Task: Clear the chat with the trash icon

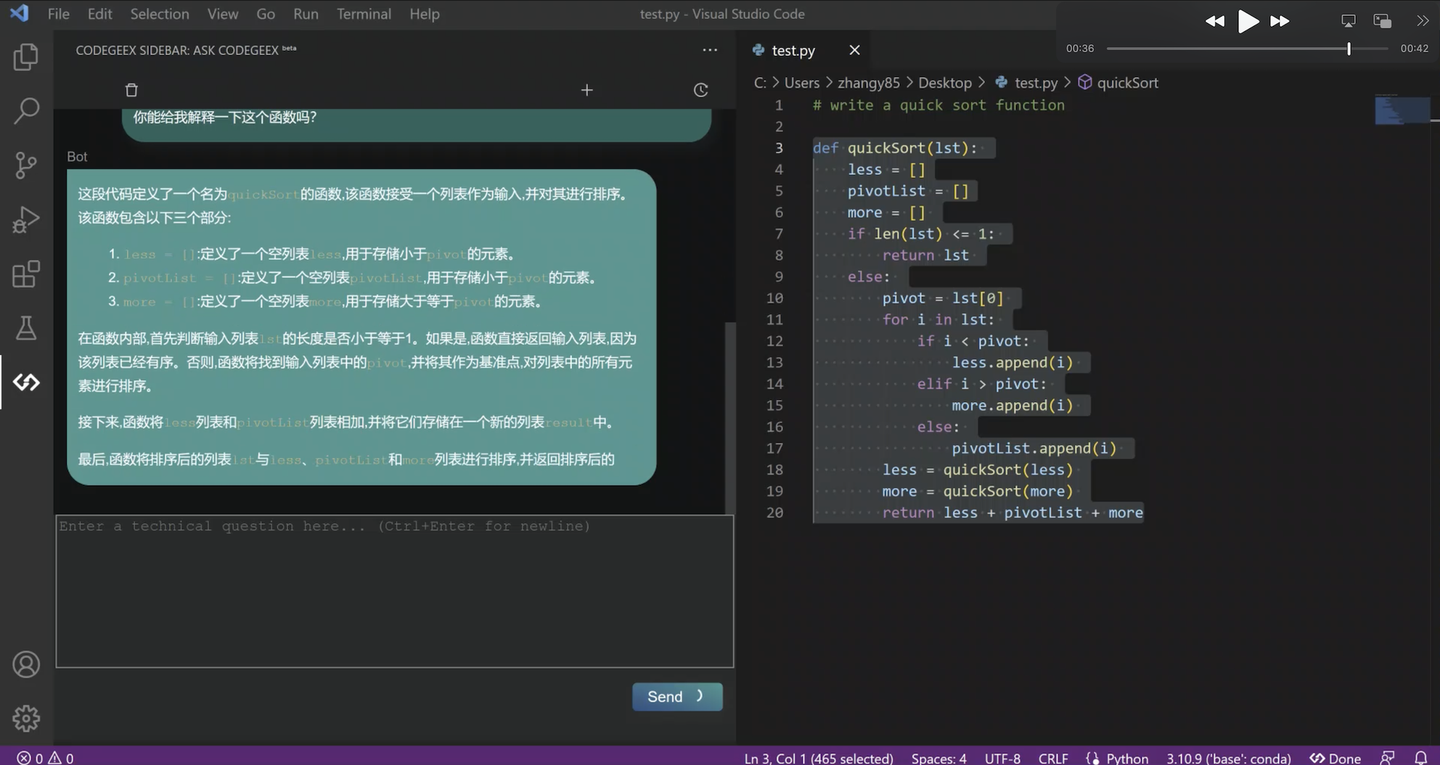Action: click(130, 89)
